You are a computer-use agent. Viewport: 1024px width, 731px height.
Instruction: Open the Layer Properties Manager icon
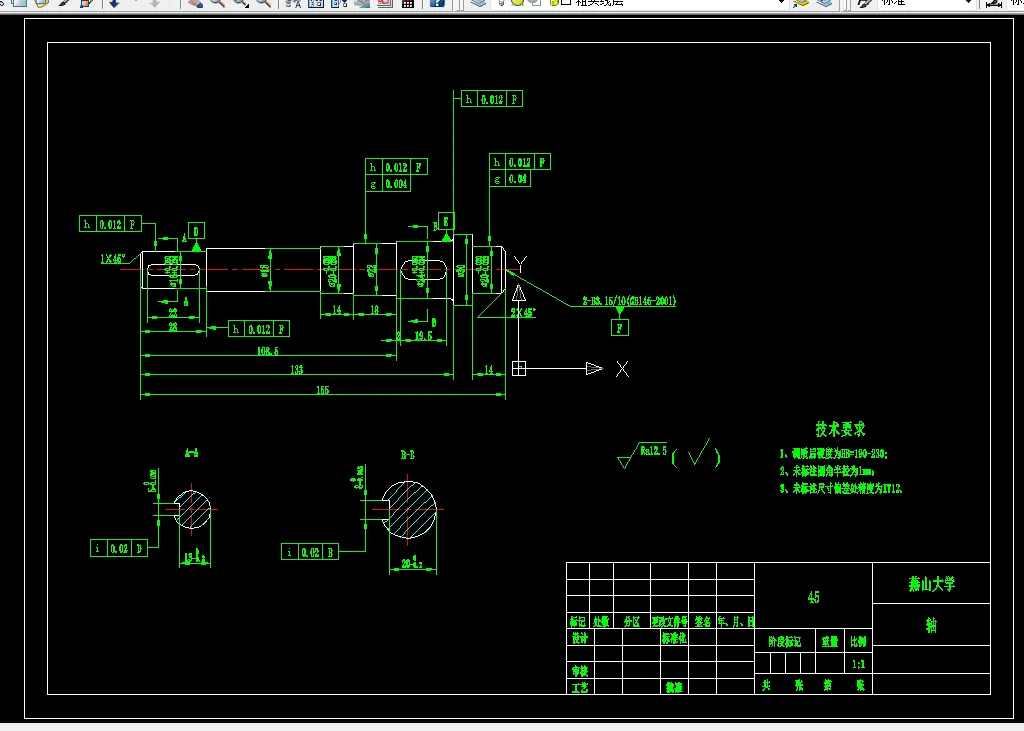(x=479, y=3)
